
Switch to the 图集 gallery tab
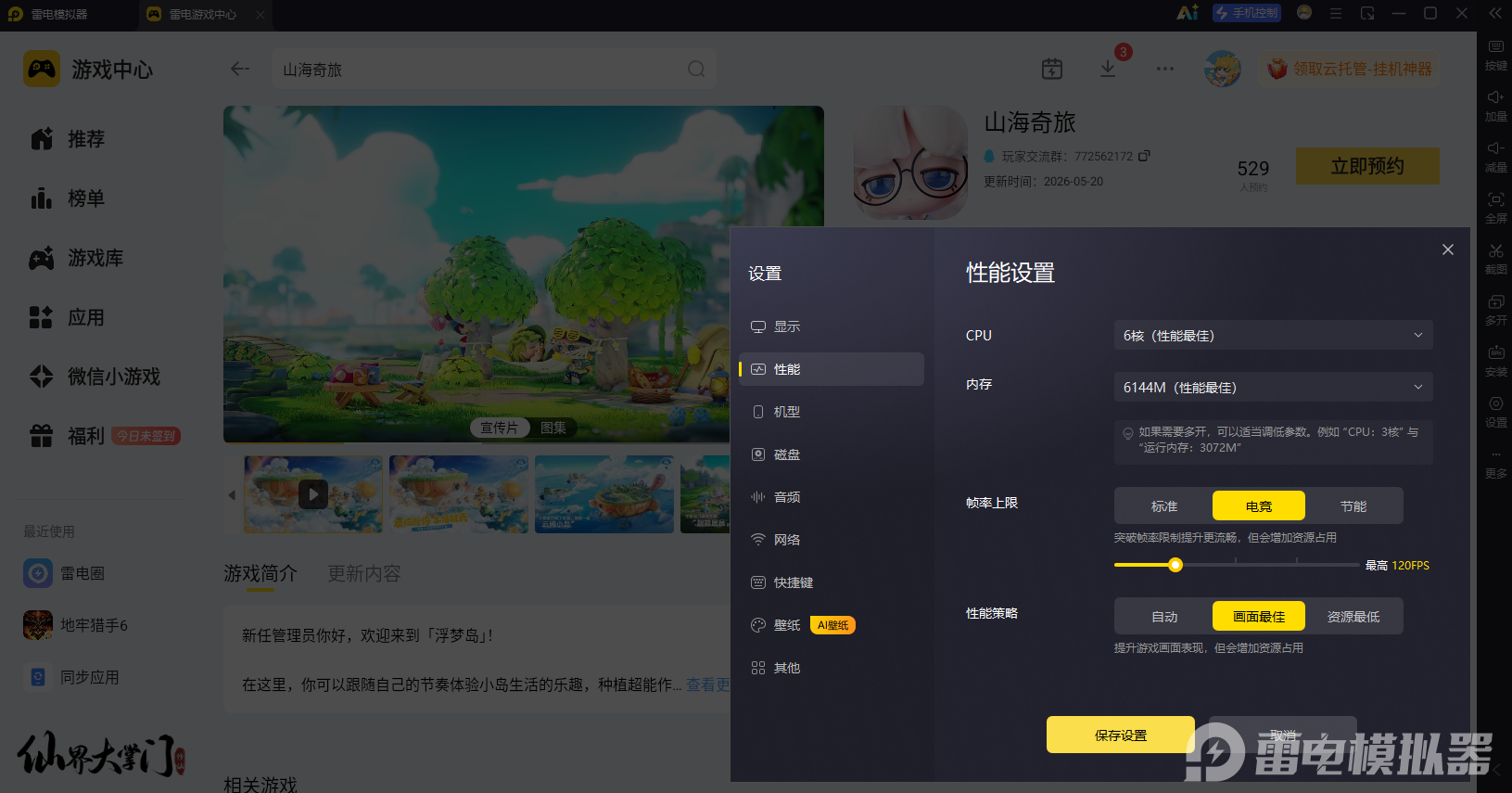[553, 428]
